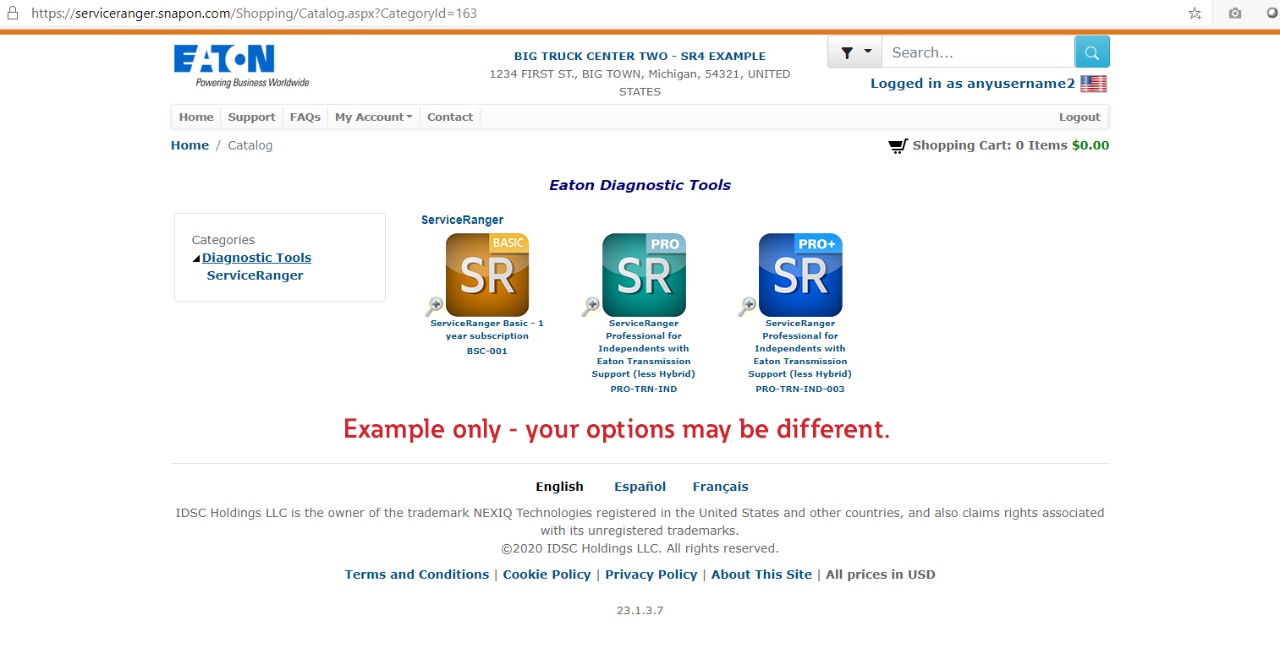Open the ServiceRanger Basic product image

click(487, 275)
